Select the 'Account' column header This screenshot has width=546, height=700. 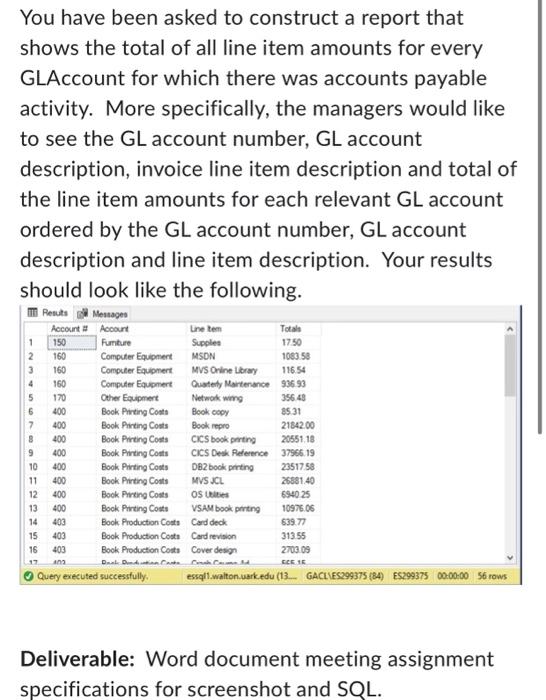[x=141, y=329]
